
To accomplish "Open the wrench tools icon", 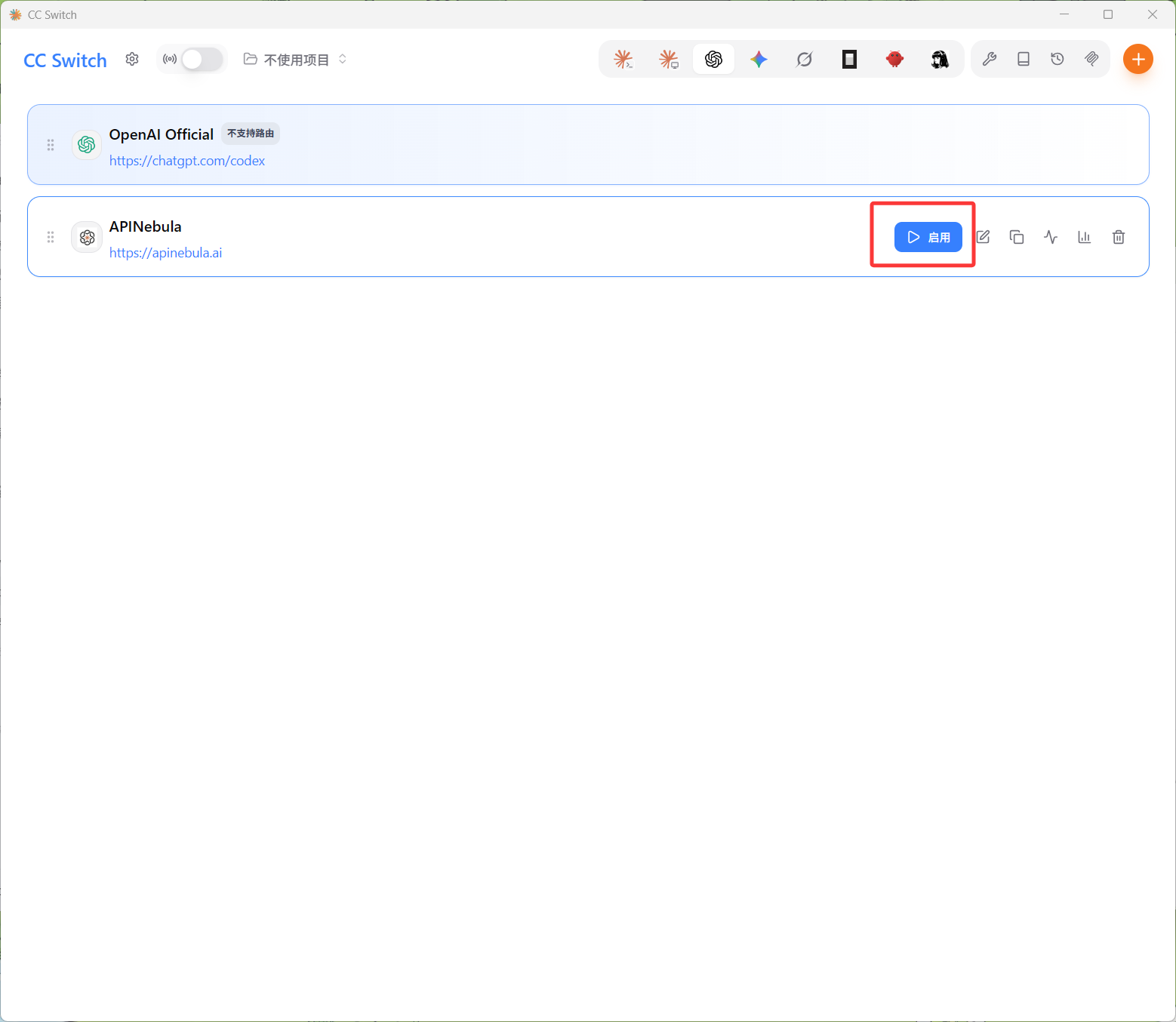I will (990, 59).
